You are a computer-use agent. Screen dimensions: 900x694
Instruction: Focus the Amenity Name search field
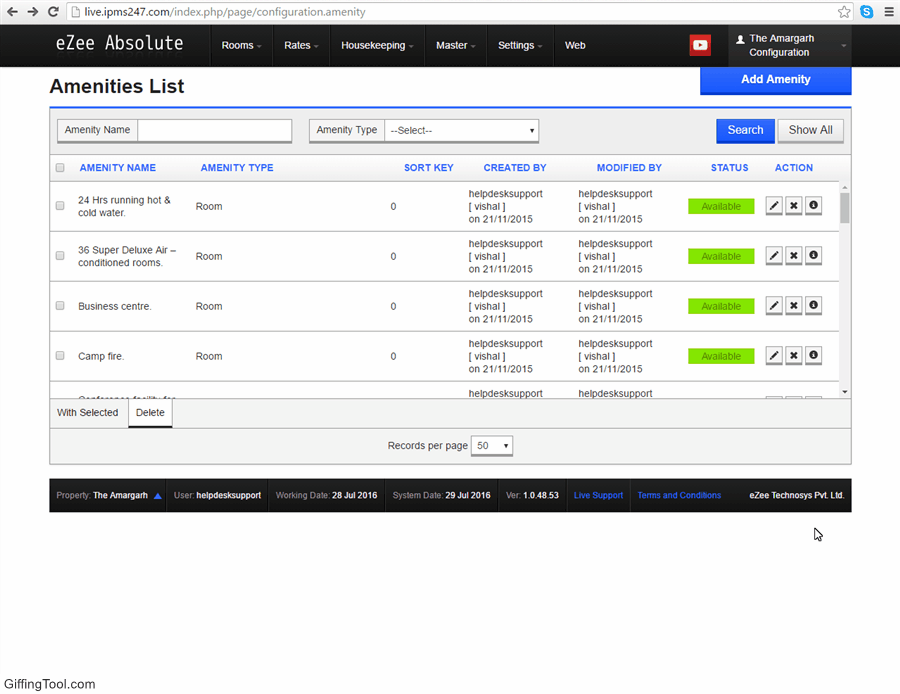[x=215, y=130]
